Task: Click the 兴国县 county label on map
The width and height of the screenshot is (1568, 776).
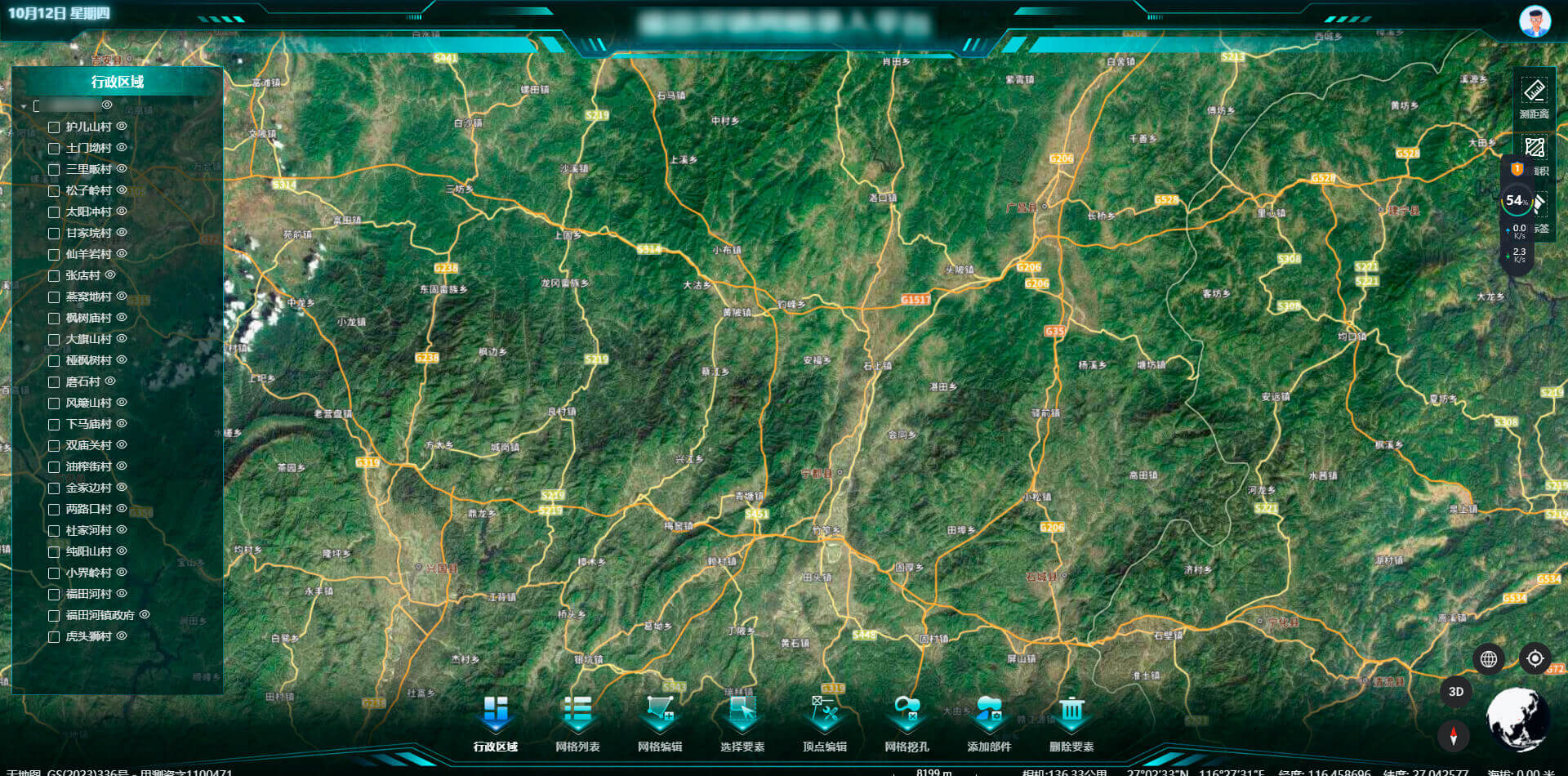Action: tap(442, 568)
